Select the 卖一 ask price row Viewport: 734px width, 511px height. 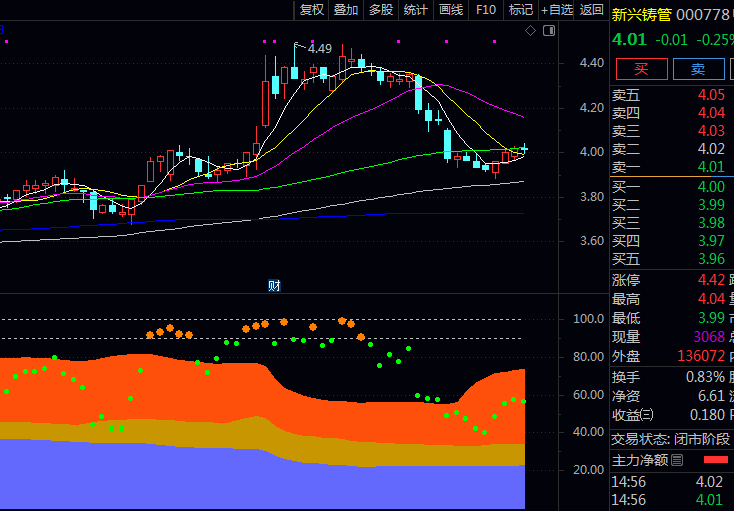point(670,166)
